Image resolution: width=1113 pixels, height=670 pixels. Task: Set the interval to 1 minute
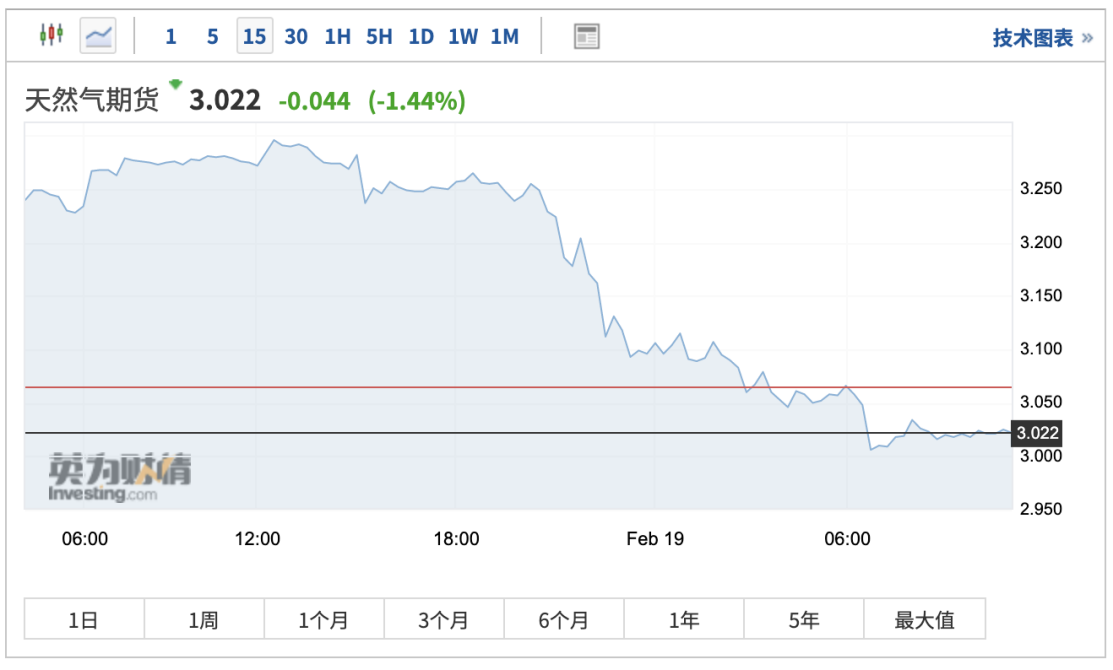[x=171, y=37]
